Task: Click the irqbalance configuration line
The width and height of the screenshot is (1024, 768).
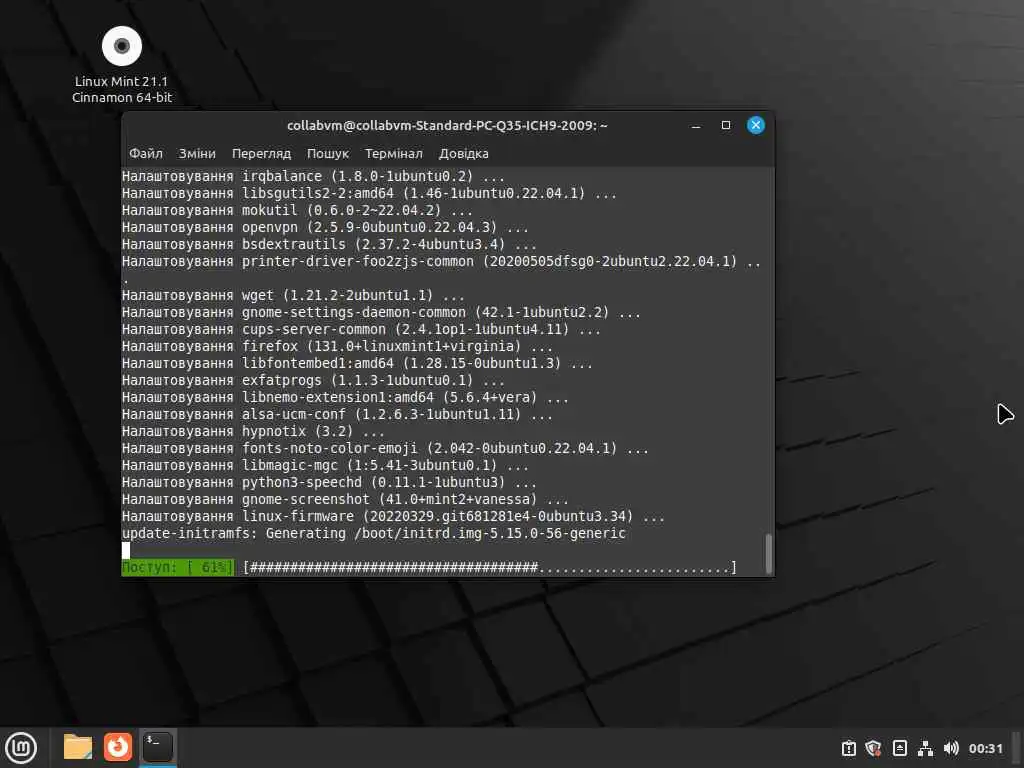Action: coord(313,176)
